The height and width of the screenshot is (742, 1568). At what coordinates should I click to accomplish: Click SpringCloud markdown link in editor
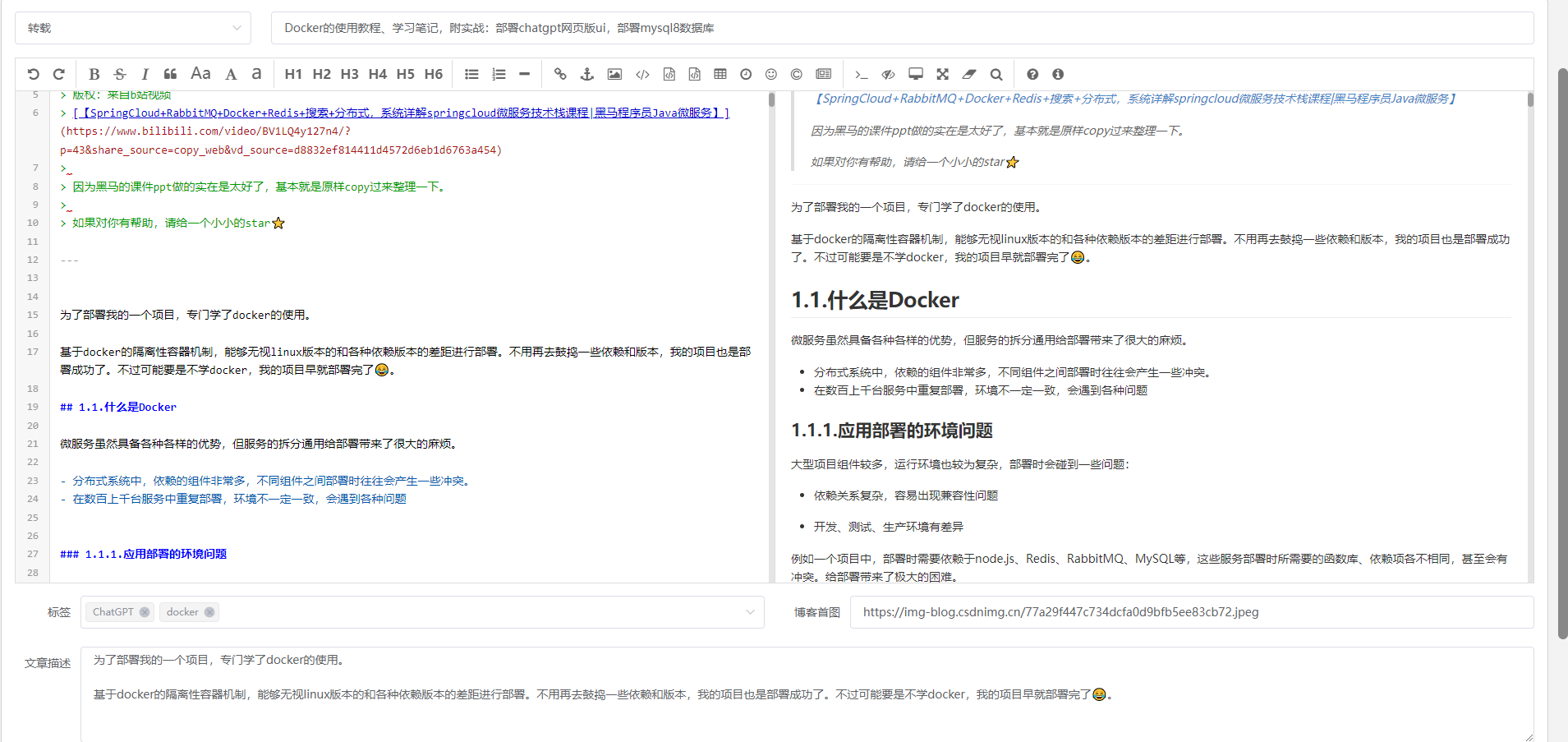[x=401, y=113]
